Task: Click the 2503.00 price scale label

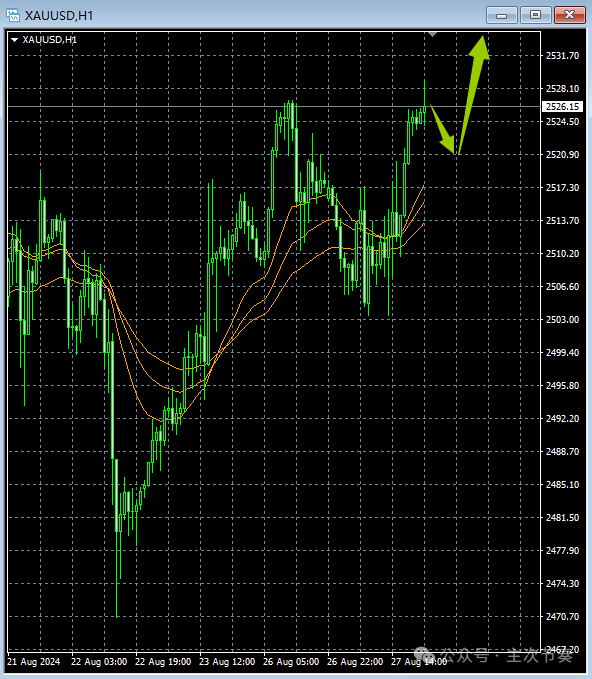Action: (x=562, y=320)
